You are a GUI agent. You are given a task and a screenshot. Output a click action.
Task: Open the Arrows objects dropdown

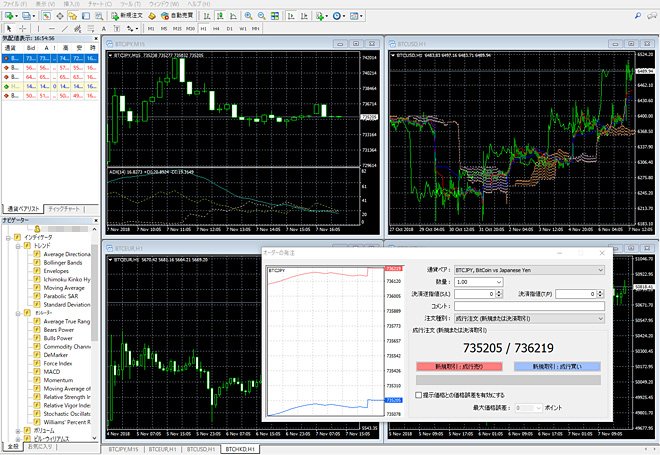[132, 29]
